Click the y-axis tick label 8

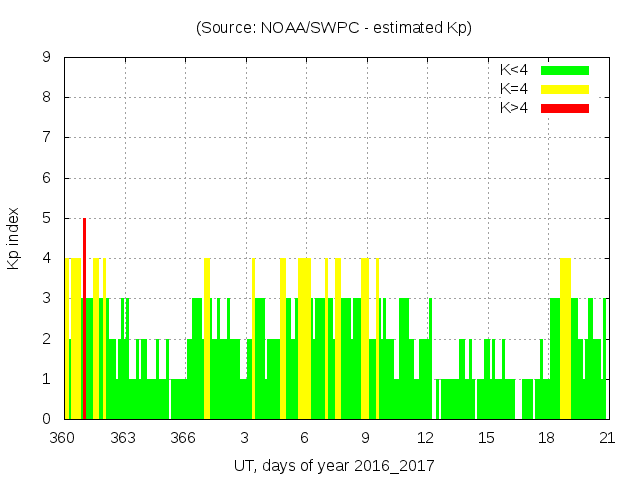pyautogui.click(x=46, y=98)
